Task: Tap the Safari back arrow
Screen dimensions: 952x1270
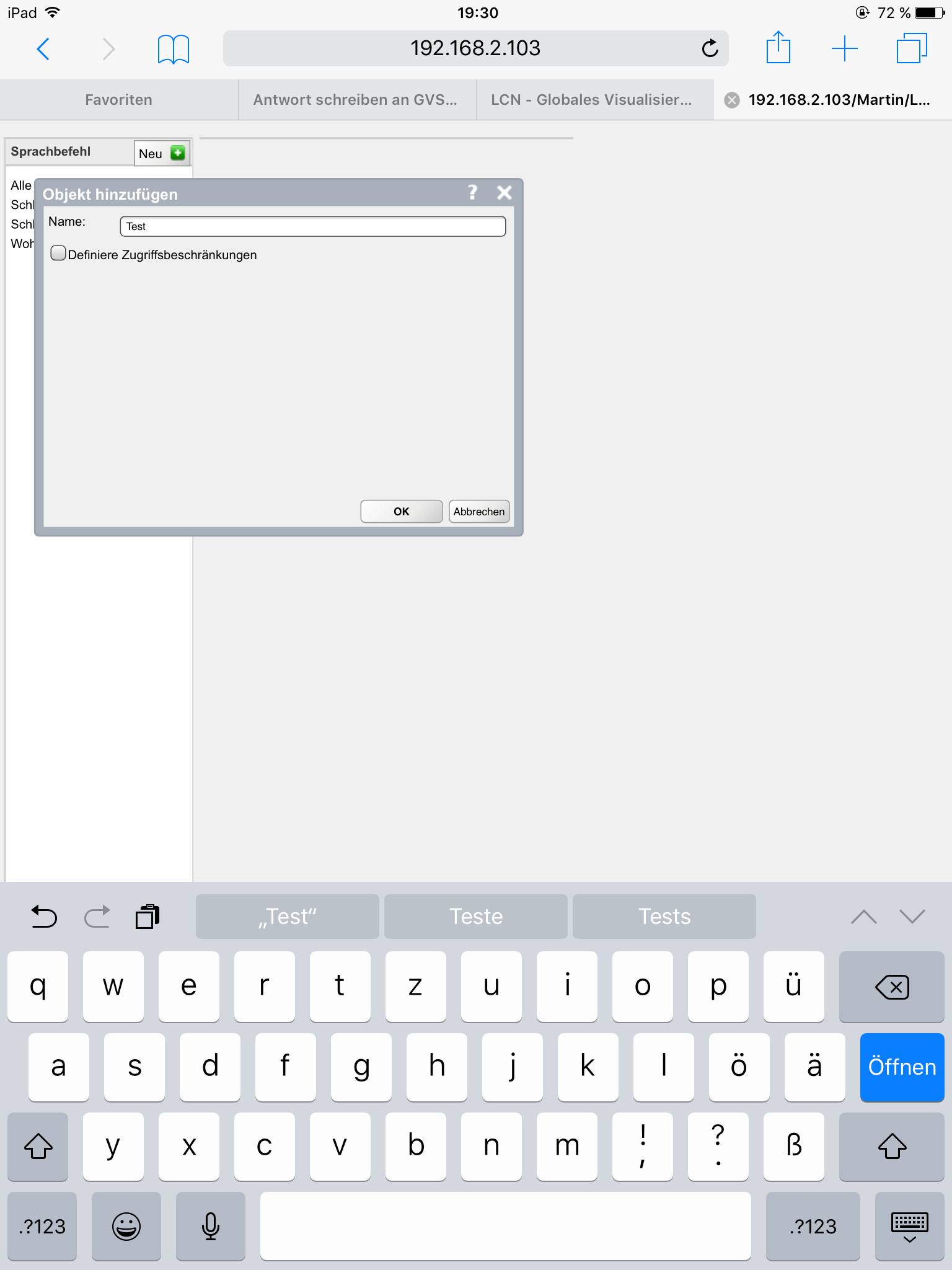Action: click(x=43, y=48)
